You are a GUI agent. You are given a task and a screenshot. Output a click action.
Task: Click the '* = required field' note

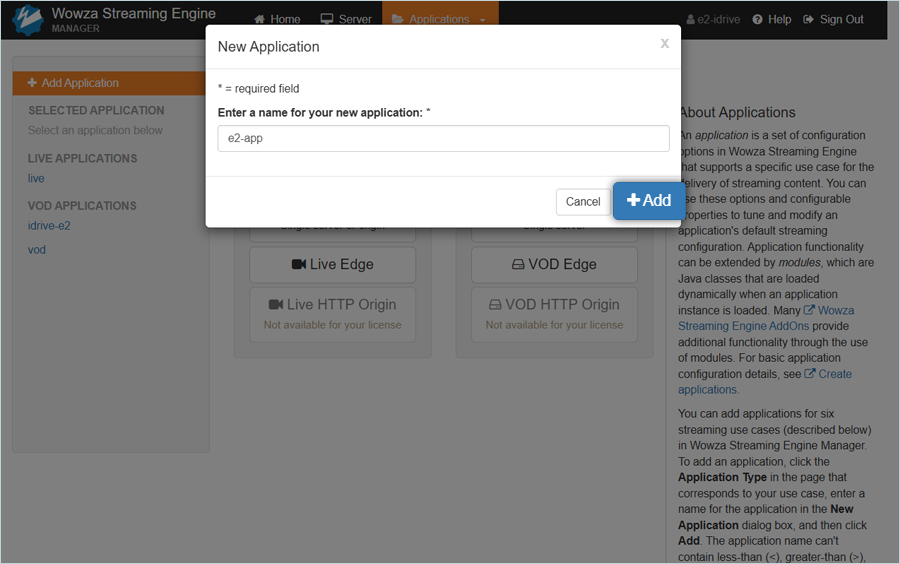(258, 89)
